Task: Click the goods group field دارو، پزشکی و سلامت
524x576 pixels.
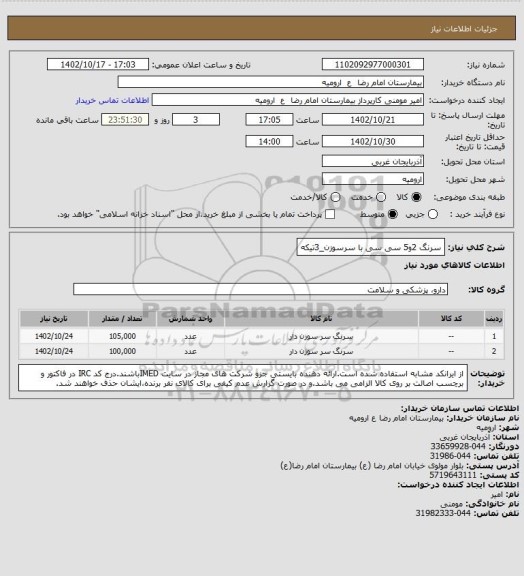Action: tap(260, 289)
